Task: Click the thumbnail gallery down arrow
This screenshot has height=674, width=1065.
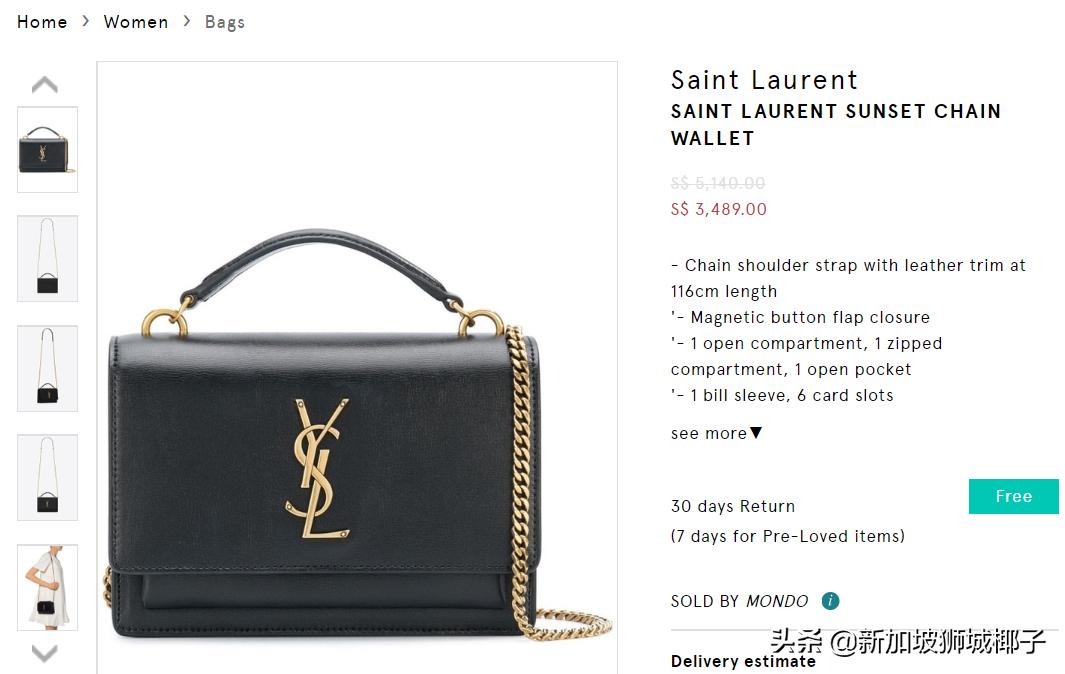Action: click(45, 653)
